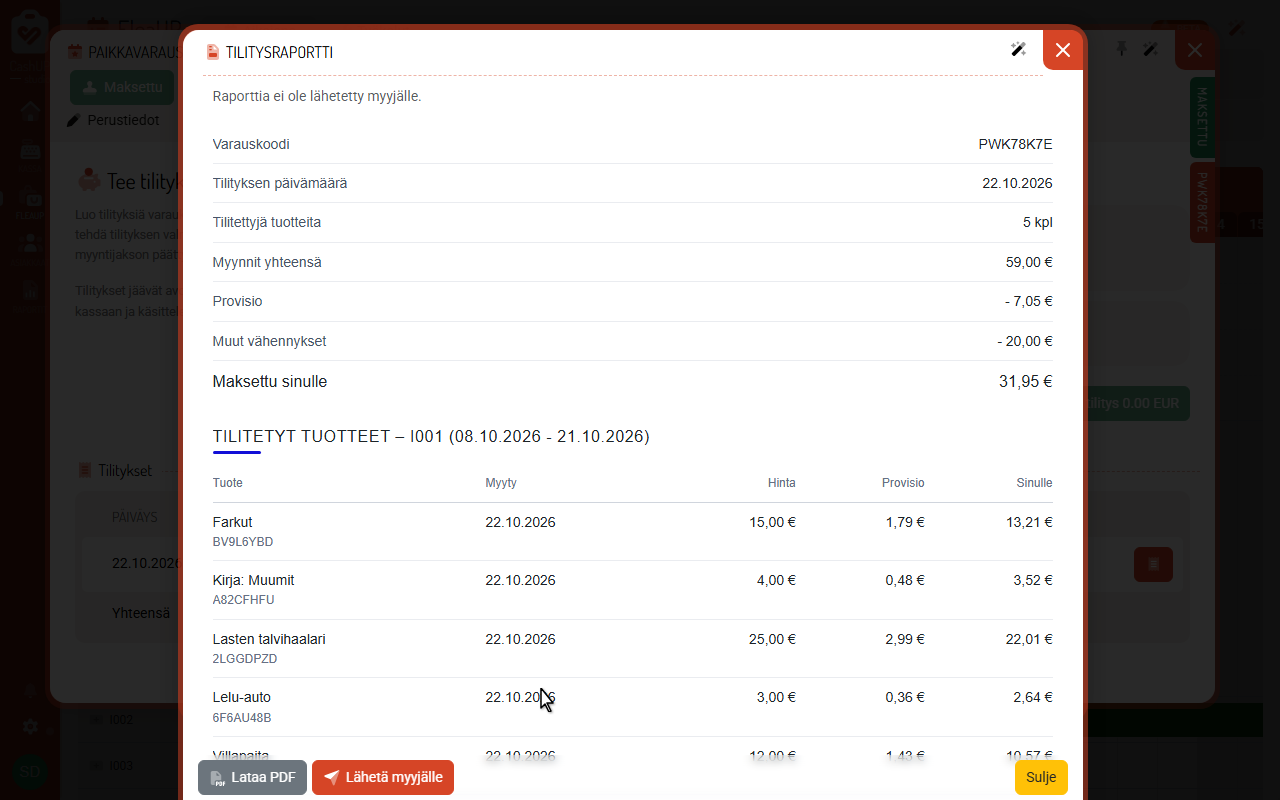Switch to the Perustiedot tab
This screenshot has height=800, width=1280.
tap(113, 120)
